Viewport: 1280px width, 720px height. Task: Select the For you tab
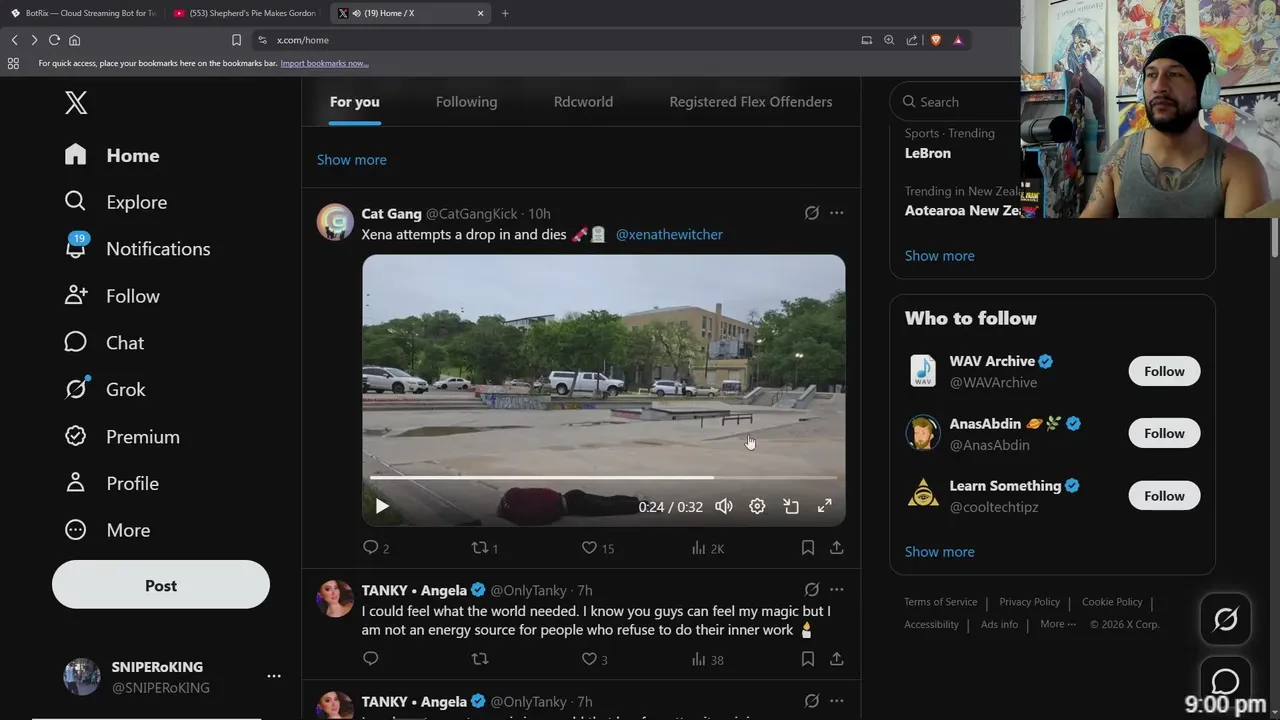pos(355,102)
